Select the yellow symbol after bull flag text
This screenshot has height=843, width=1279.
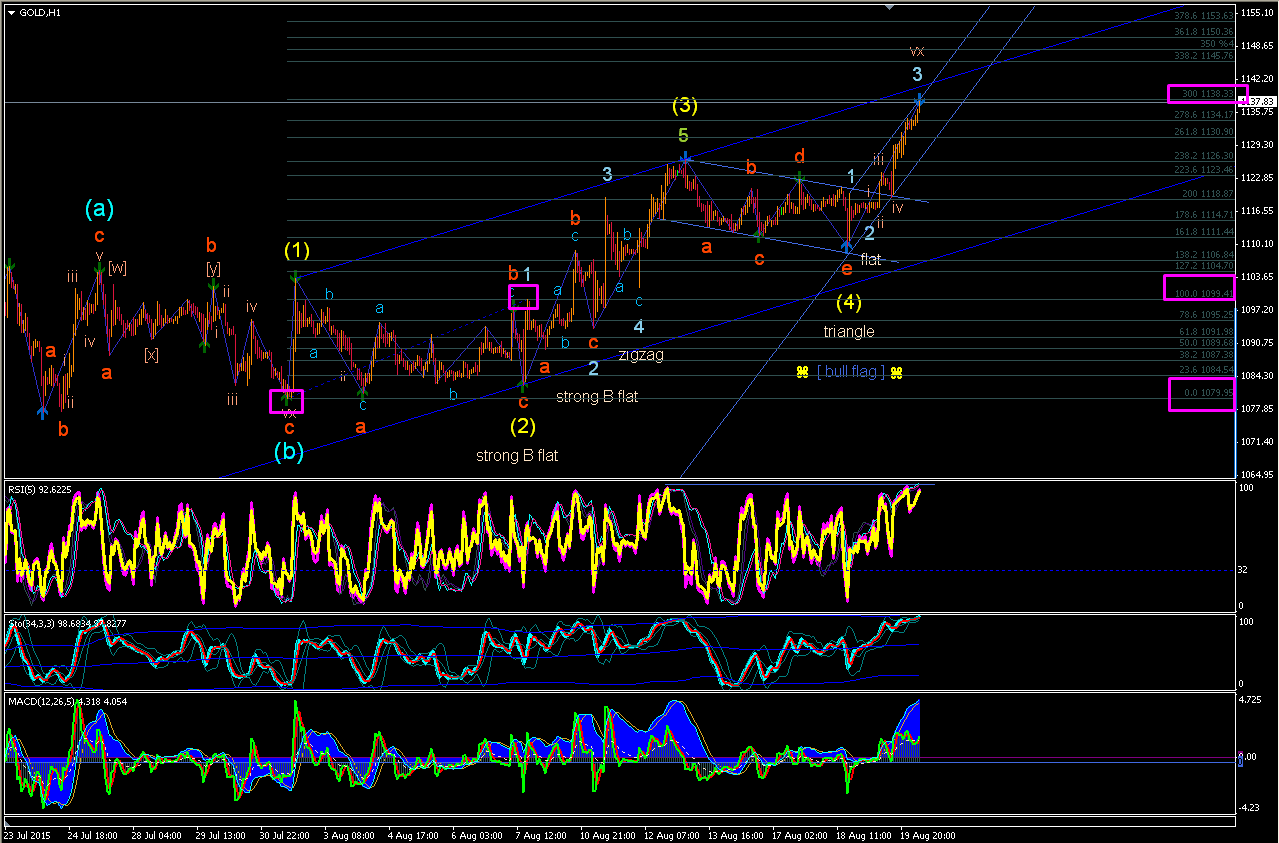click(897, 372)
